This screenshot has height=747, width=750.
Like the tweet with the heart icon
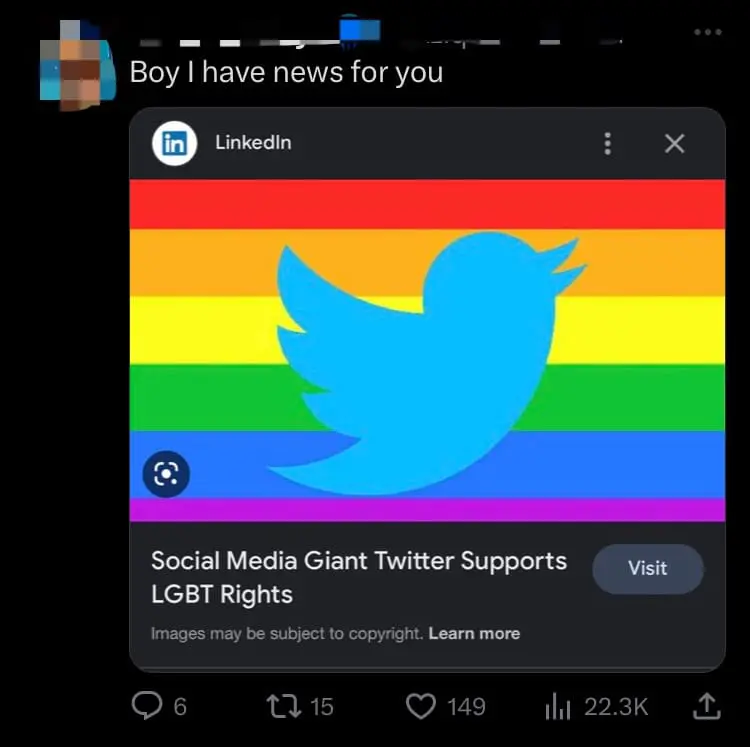tap(420, 706)
